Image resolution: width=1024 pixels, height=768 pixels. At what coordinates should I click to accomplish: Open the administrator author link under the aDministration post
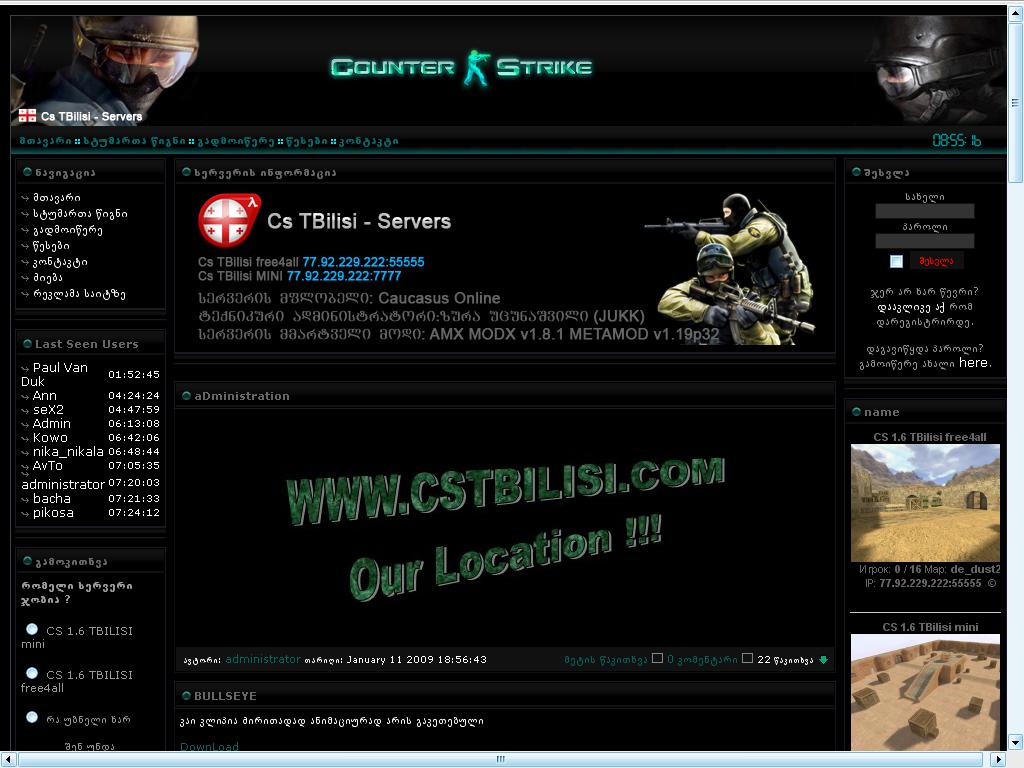point(263,660)
